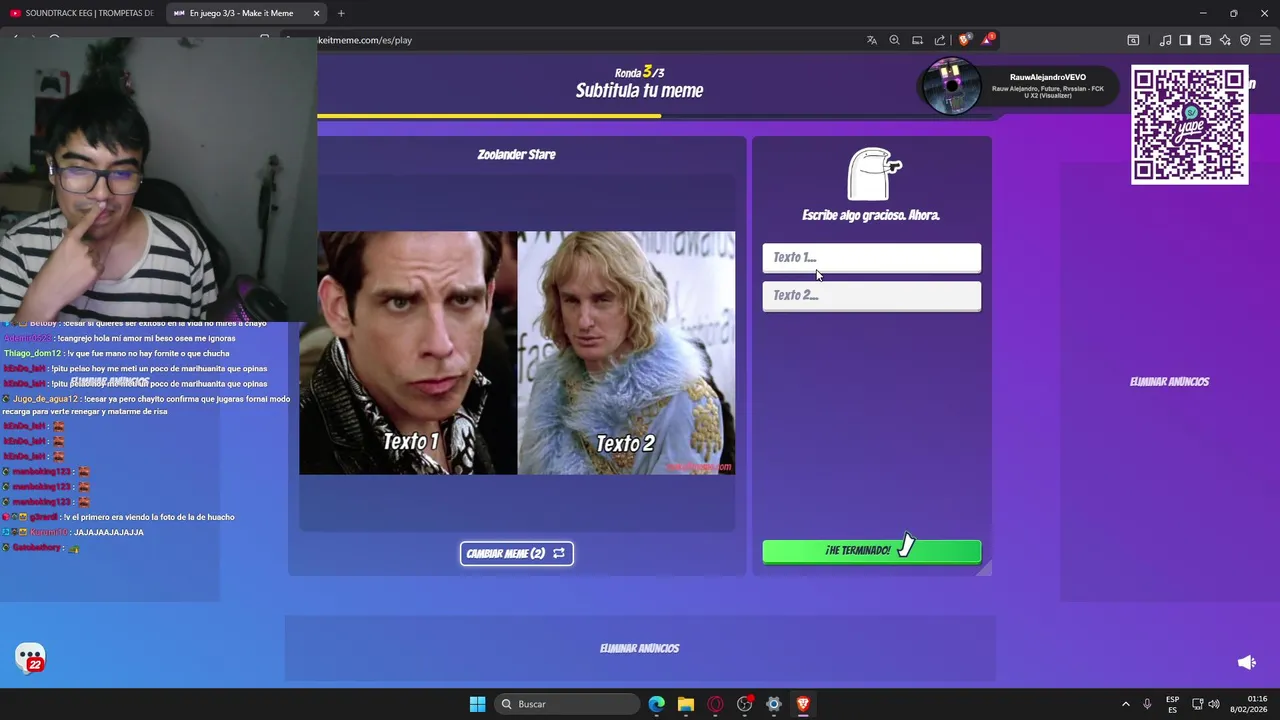Click the 'Zoolander Stare' meme title
Screen dimensions: 1280x720
coord(516,154)
